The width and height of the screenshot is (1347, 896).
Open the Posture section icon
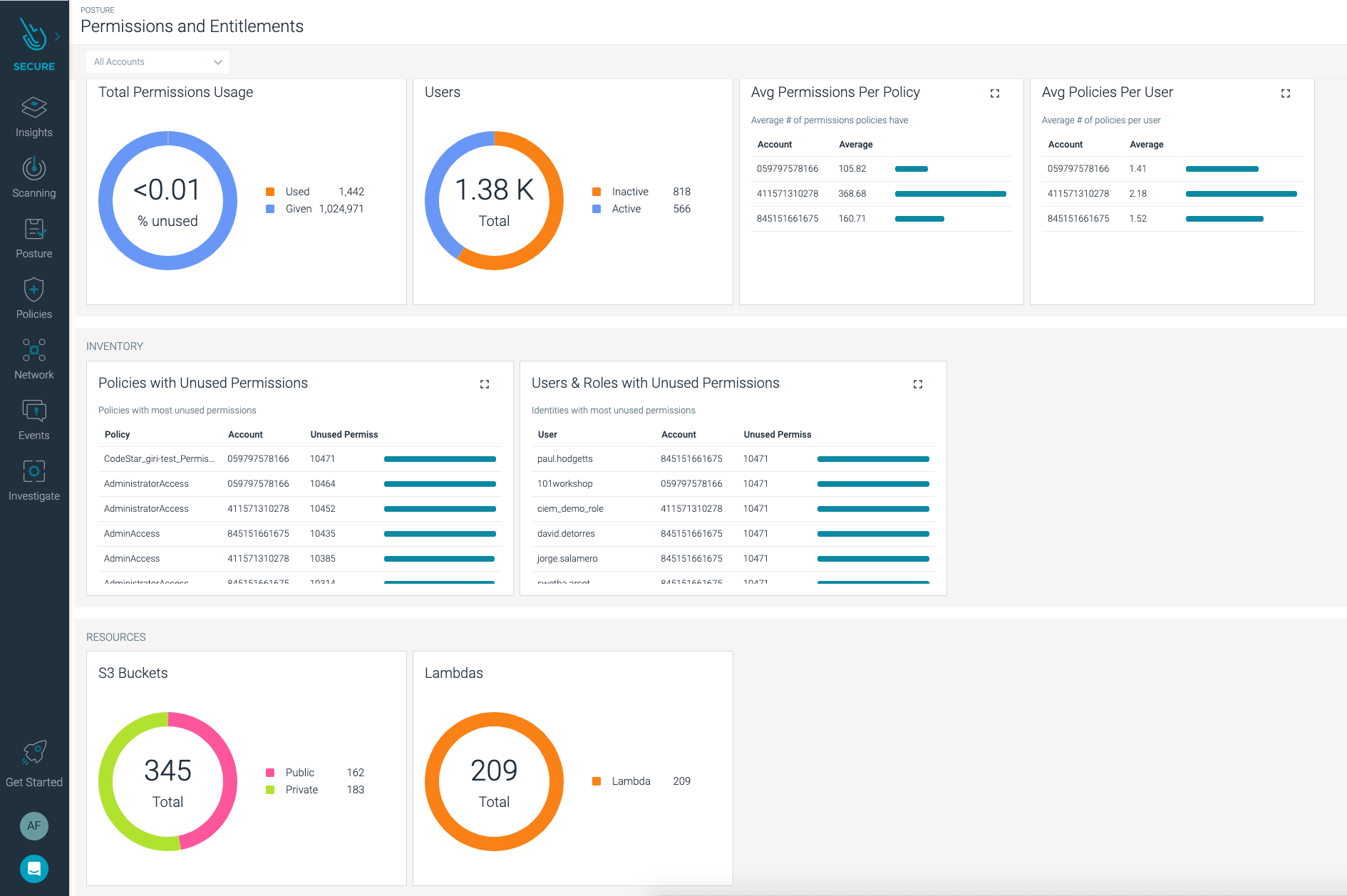(x=33, y=230)
